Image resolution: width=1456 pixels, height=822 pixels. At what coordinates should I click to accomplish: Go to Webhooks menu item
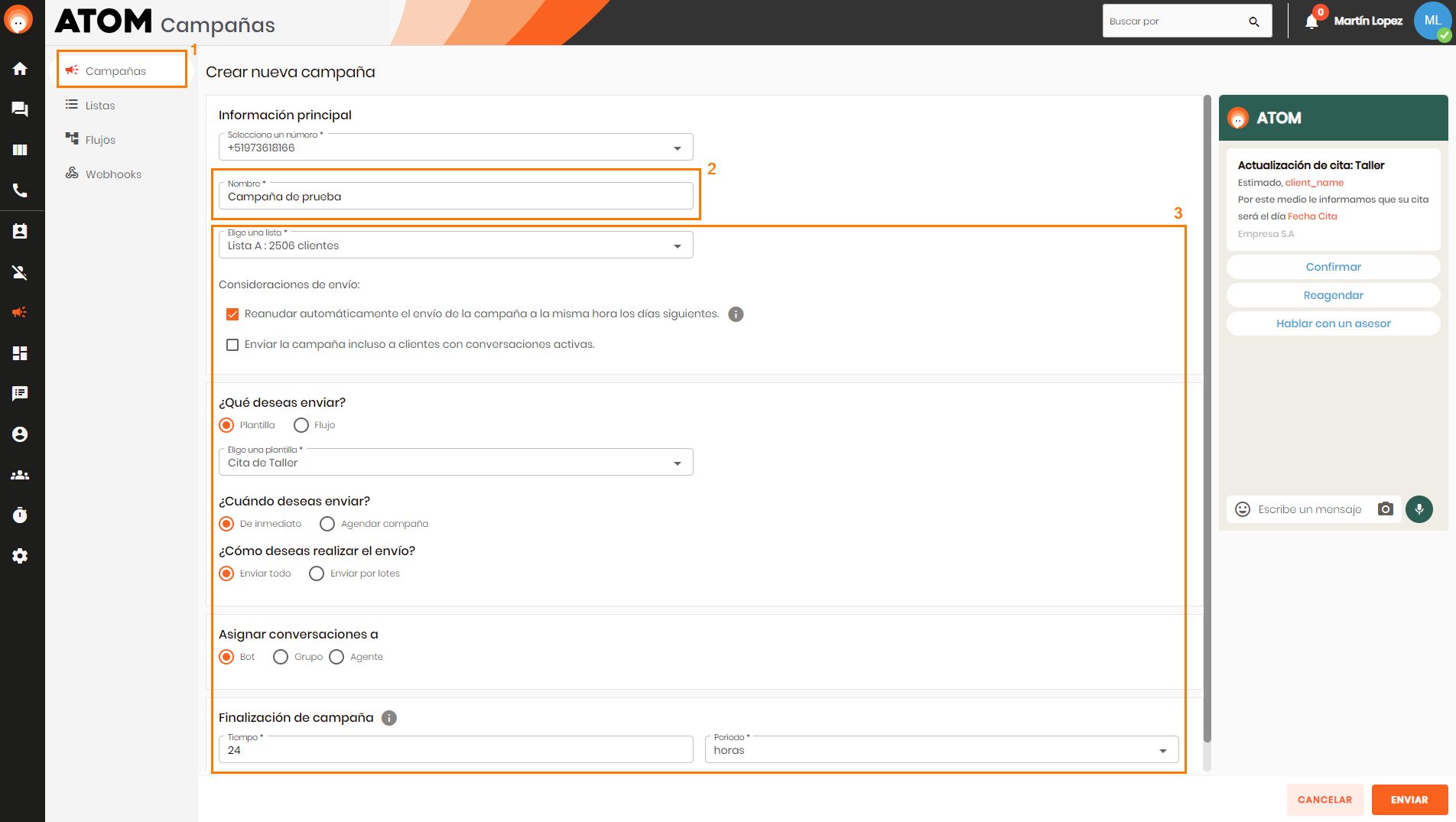coord(113,174)
